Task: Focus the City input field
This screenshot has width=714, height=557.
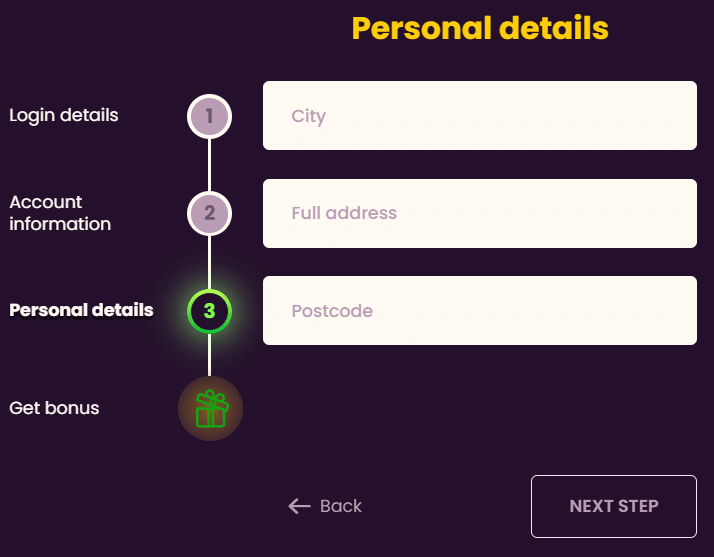Action: click(480, 116)
